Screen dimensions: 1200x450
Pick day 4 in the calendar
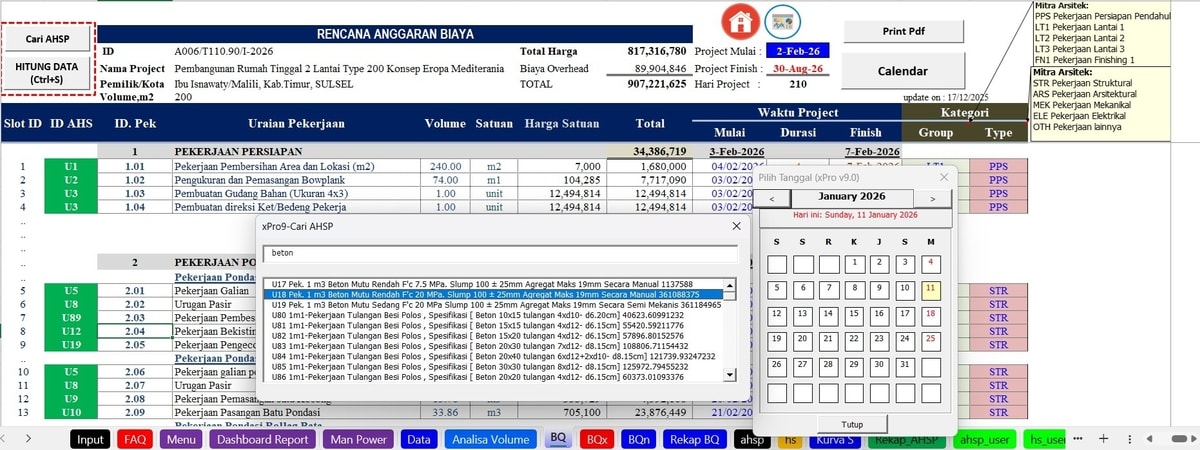click(930, 264)
